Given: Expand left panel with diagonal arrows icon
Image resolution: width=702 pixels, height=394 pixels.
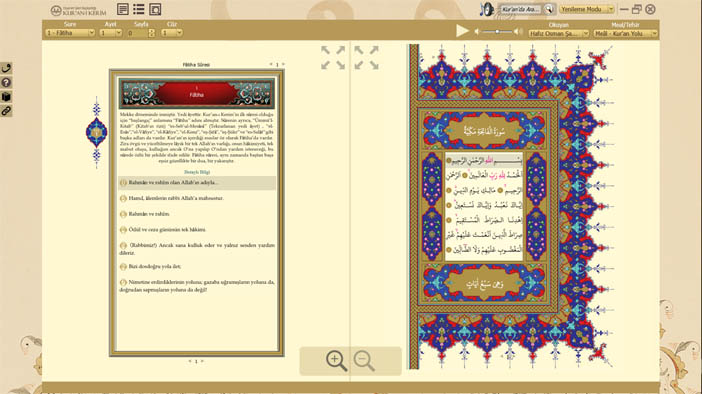Looking at the screenshot, I should pyautogui.click(x=333, y=58).
